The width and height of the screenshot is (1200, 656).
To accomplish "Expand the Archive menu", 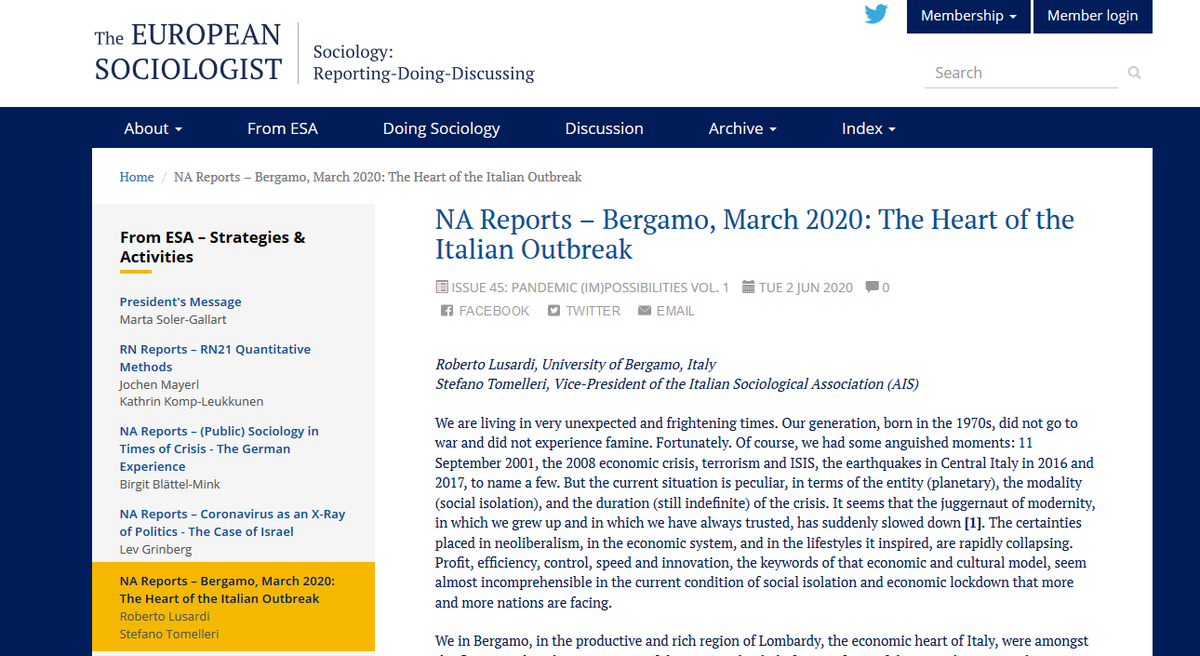I will 743,128.
